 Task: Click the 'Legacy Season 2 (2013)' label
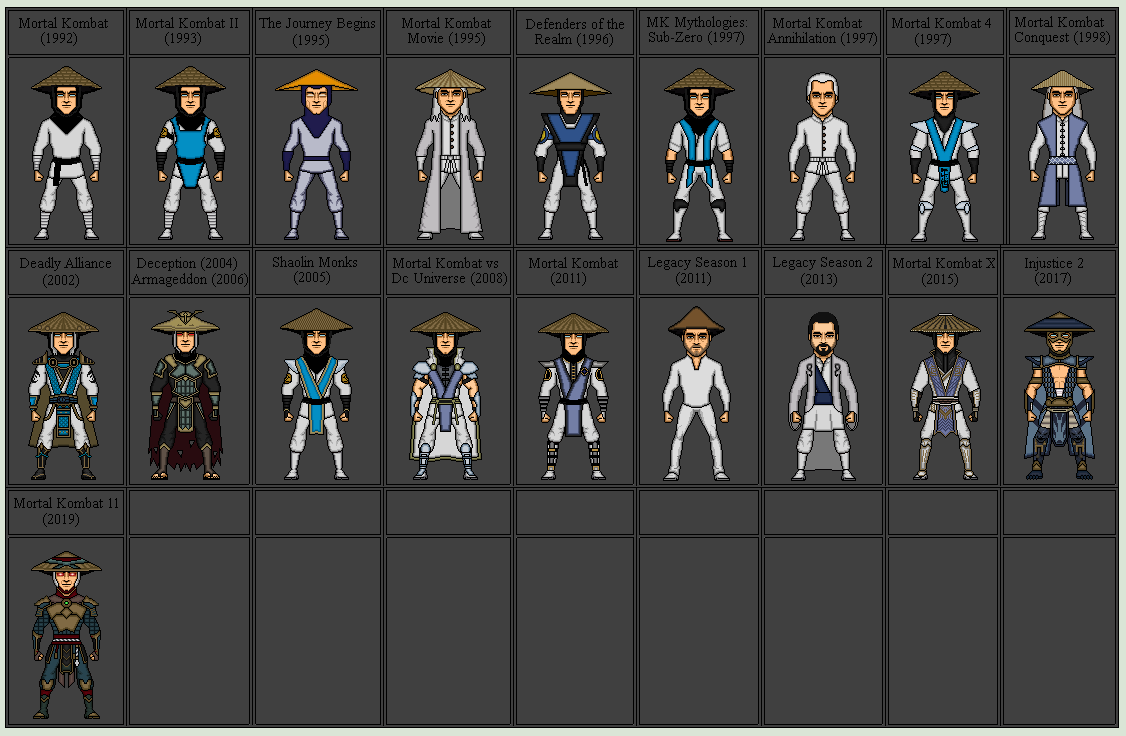[822, 271]
